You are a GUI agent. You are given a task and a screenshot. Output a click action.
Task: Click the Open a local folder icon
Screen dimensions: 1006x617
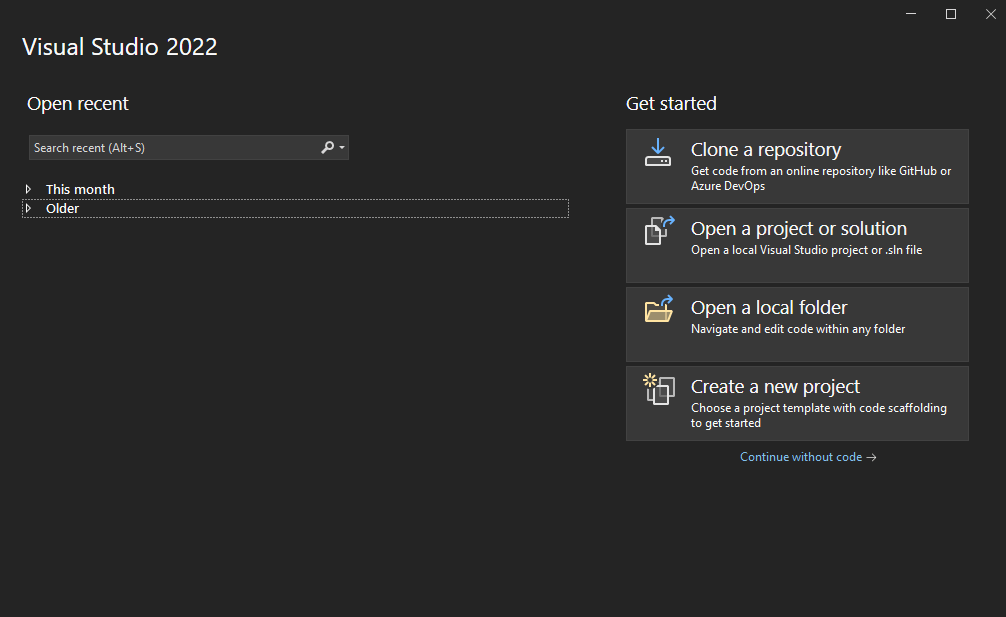click(658, 310)
